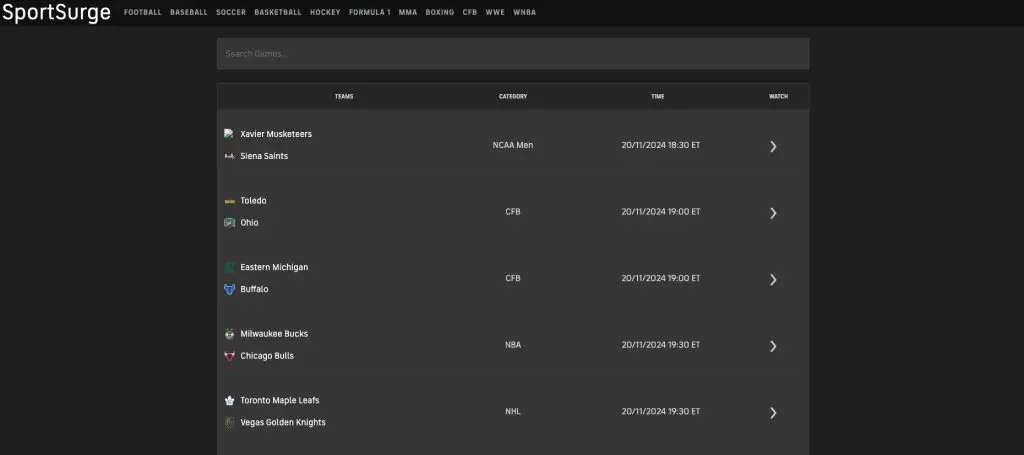Click the Toronto Maple Leafs logo
This screenshot has height=455, width=1024.
tap(229, 400)
